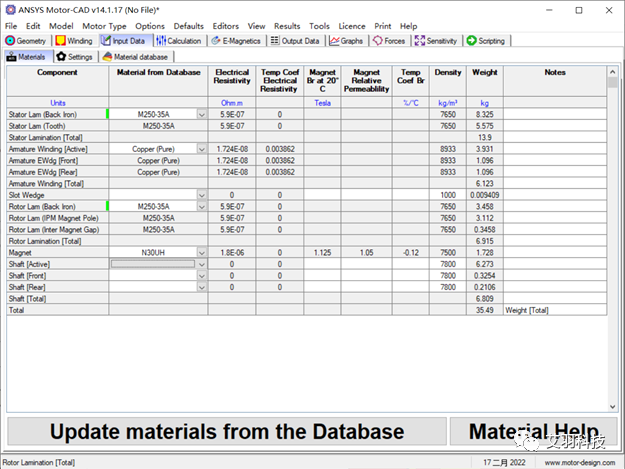Click the Stator Lam (Tooth) row label
The image size is (625, 469).
37,126
